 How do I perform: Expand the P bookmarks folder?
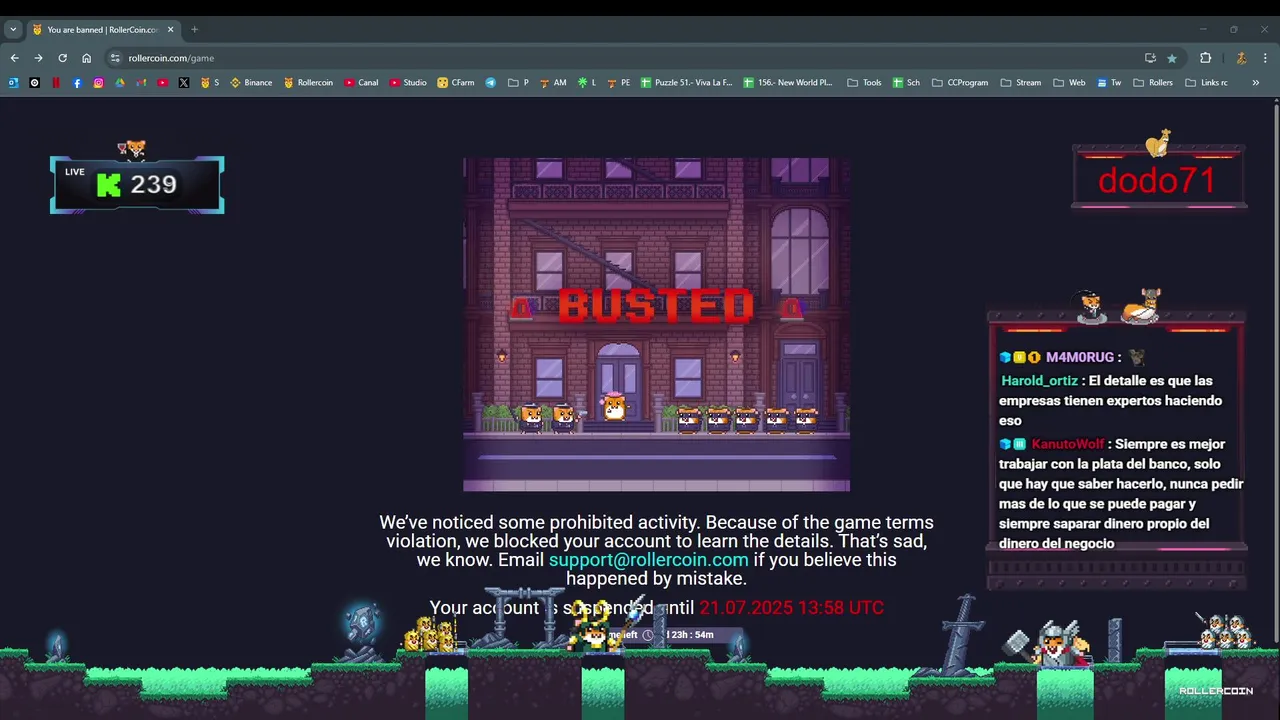(x=518, y=83)
